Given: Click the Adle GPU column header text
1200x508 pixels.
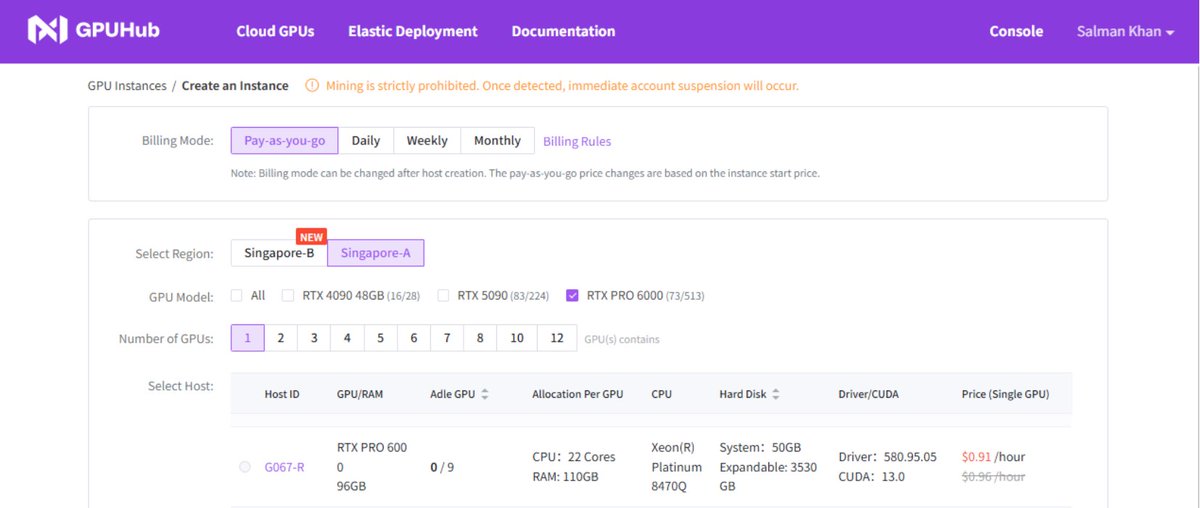Looking at the screenshot, I should [452, 394].
